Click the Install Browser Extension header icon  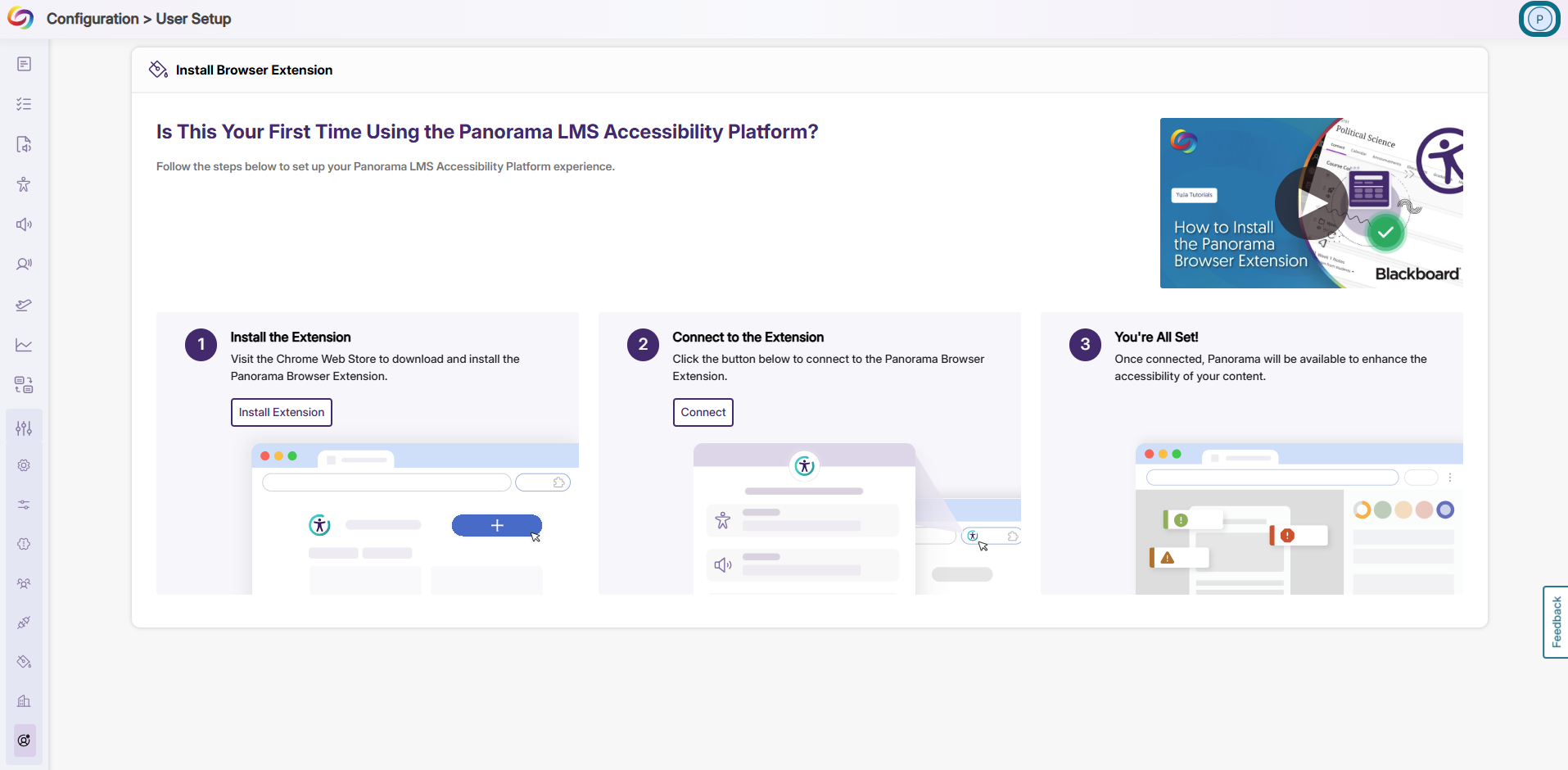pos(158,70)
